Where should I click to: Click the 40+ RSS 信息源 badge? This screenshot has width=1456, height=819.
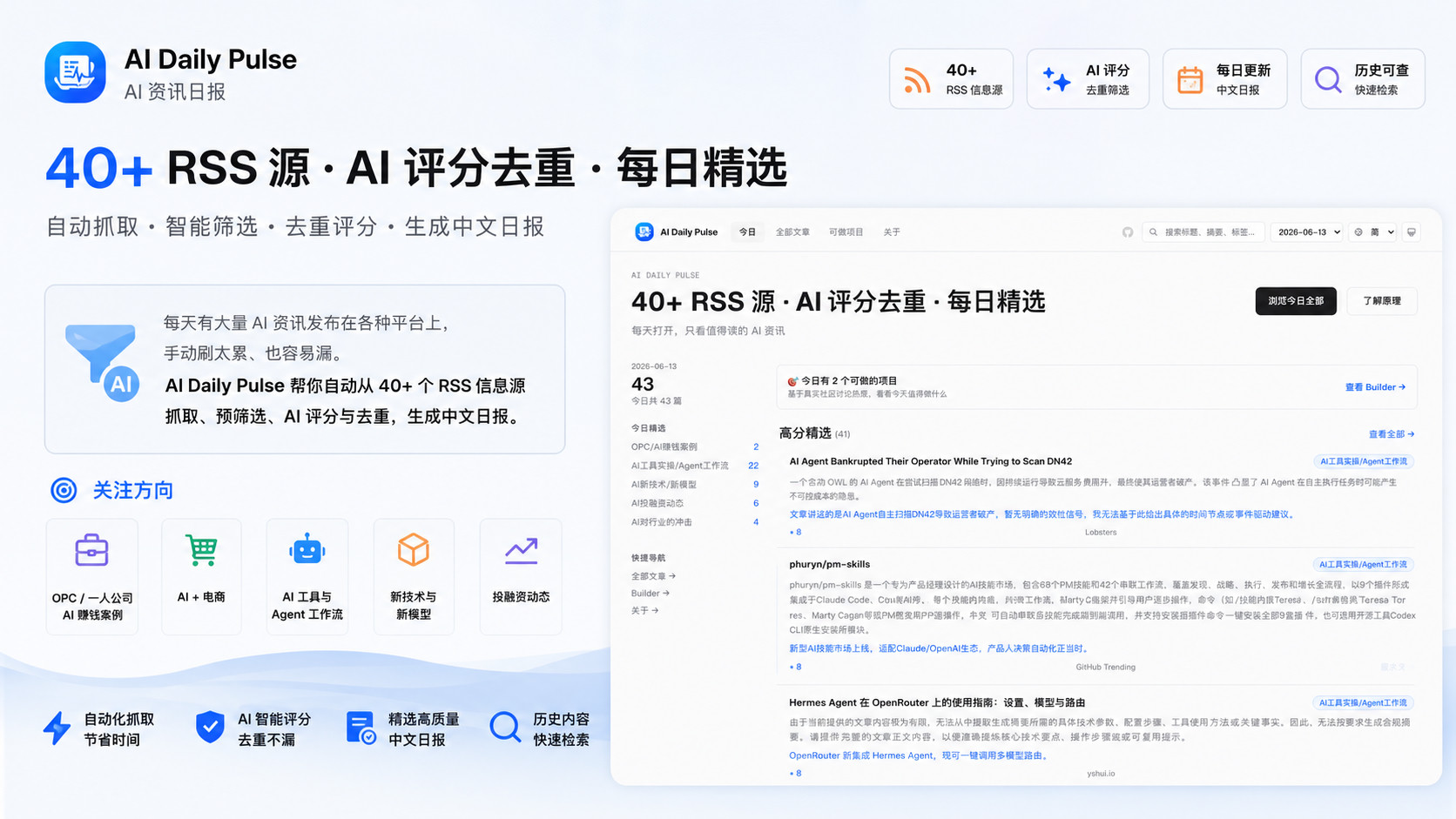point(951,79)
